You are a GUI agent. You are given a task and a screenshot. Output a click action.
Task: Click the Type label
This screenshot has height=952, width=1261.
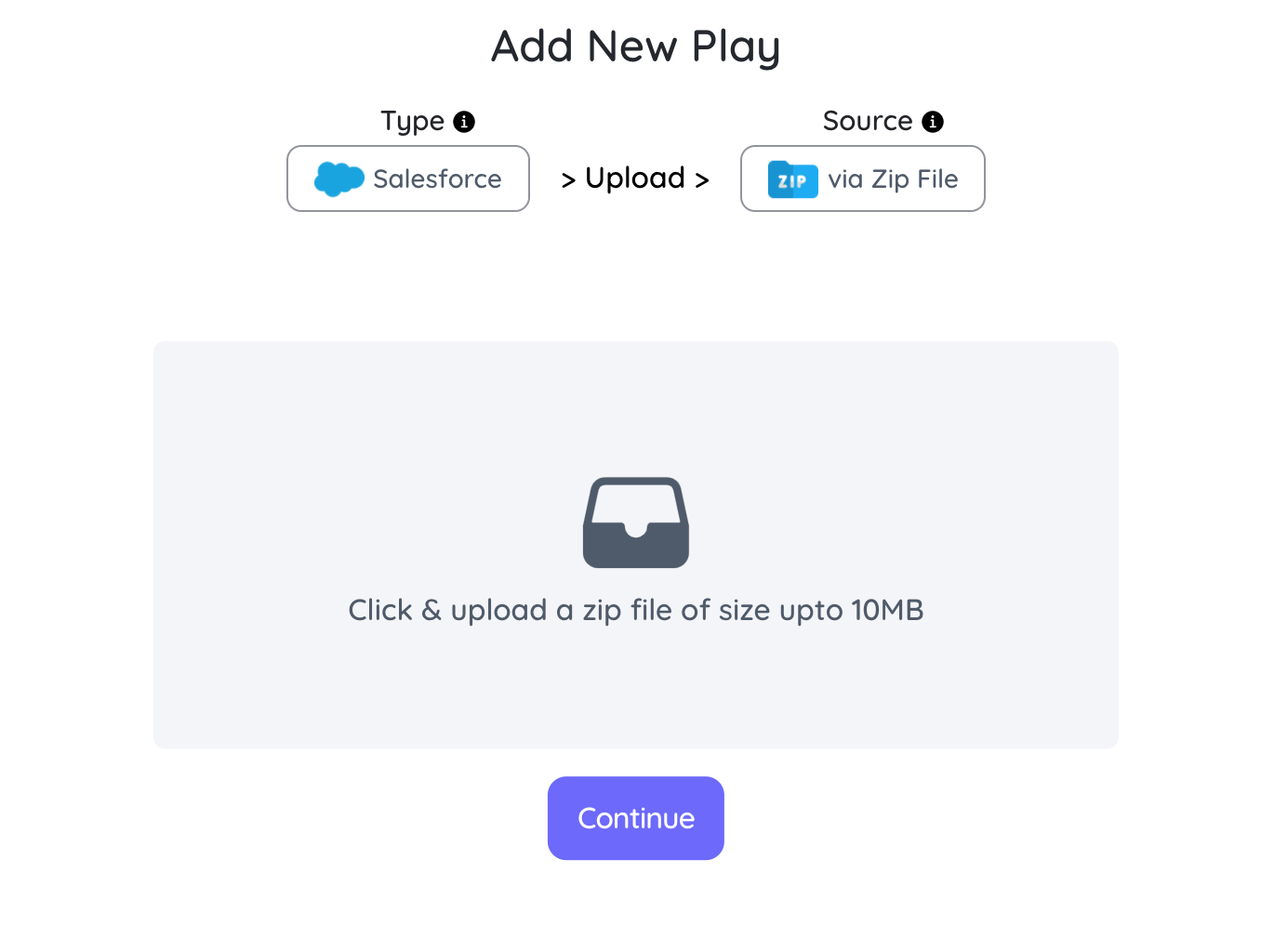point(413,122)
